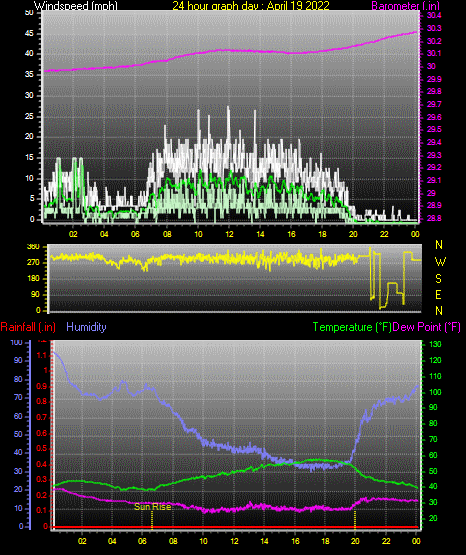Click 270 on the wind direction axis
Screen dimensions: 466x555
33,263
